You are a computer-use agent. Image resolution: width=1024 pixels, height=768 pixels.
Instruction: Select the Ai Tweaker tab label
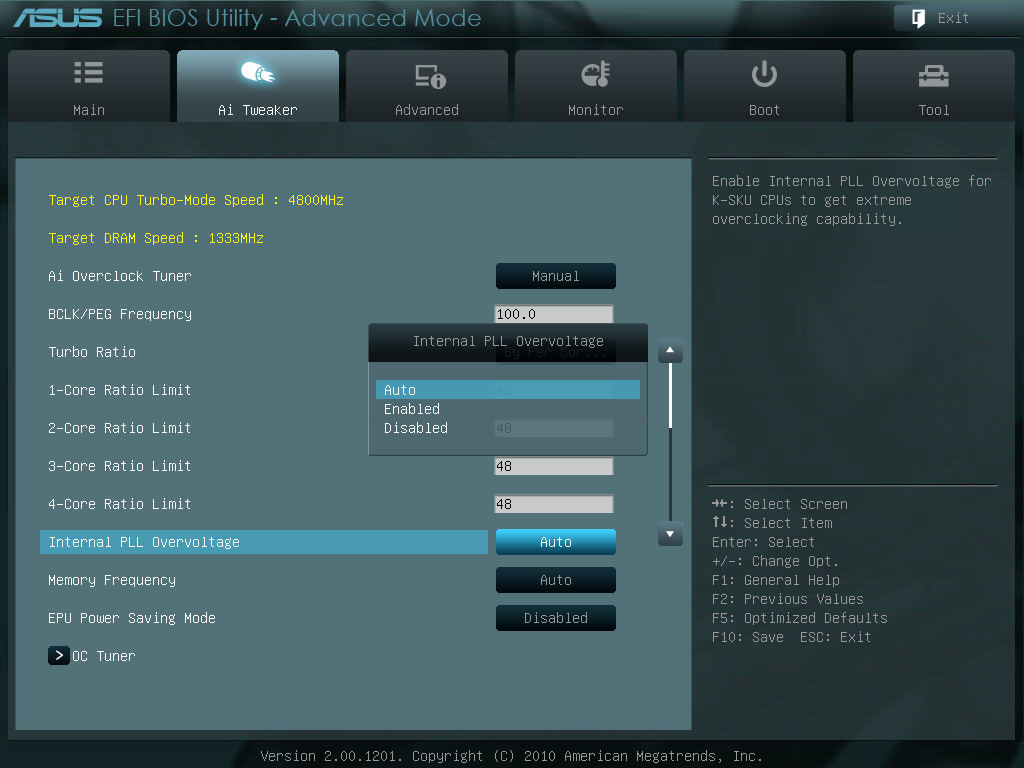coord(258,110)
